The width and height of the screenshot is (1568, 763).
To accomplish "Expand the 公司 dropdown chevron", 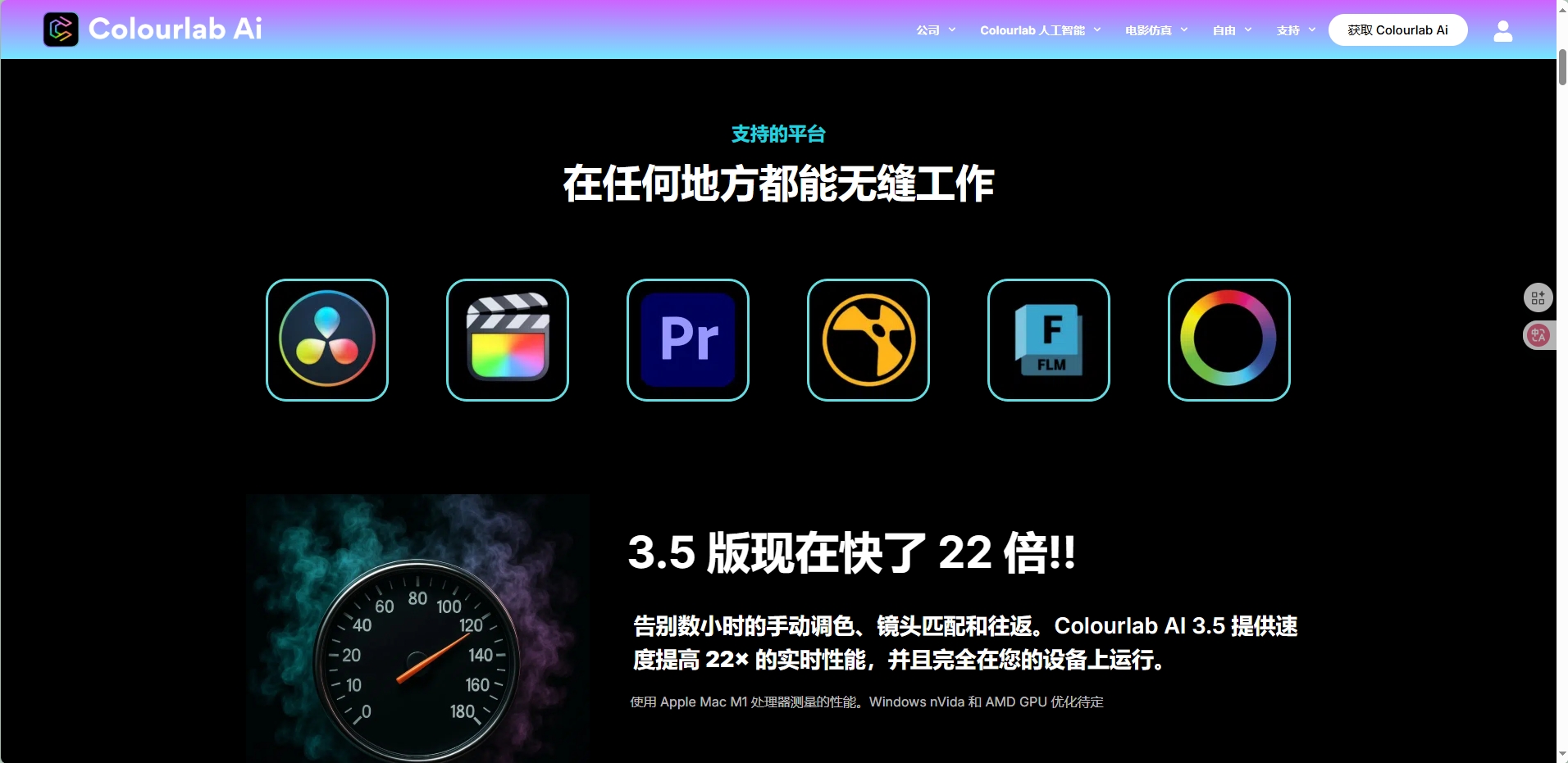I will pyautogui.click(x=952, y=30).
